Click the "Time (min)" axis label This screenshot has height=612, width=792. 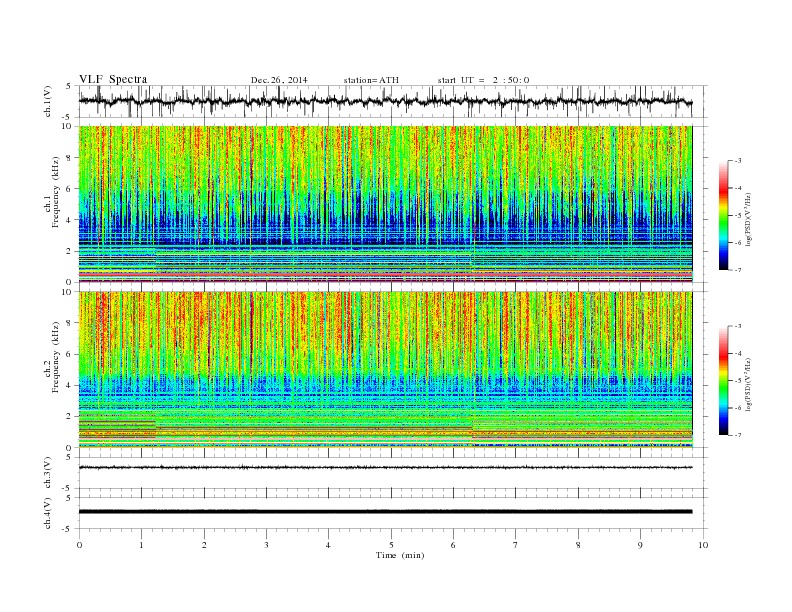pyautogui.click(x=400, y=555)
